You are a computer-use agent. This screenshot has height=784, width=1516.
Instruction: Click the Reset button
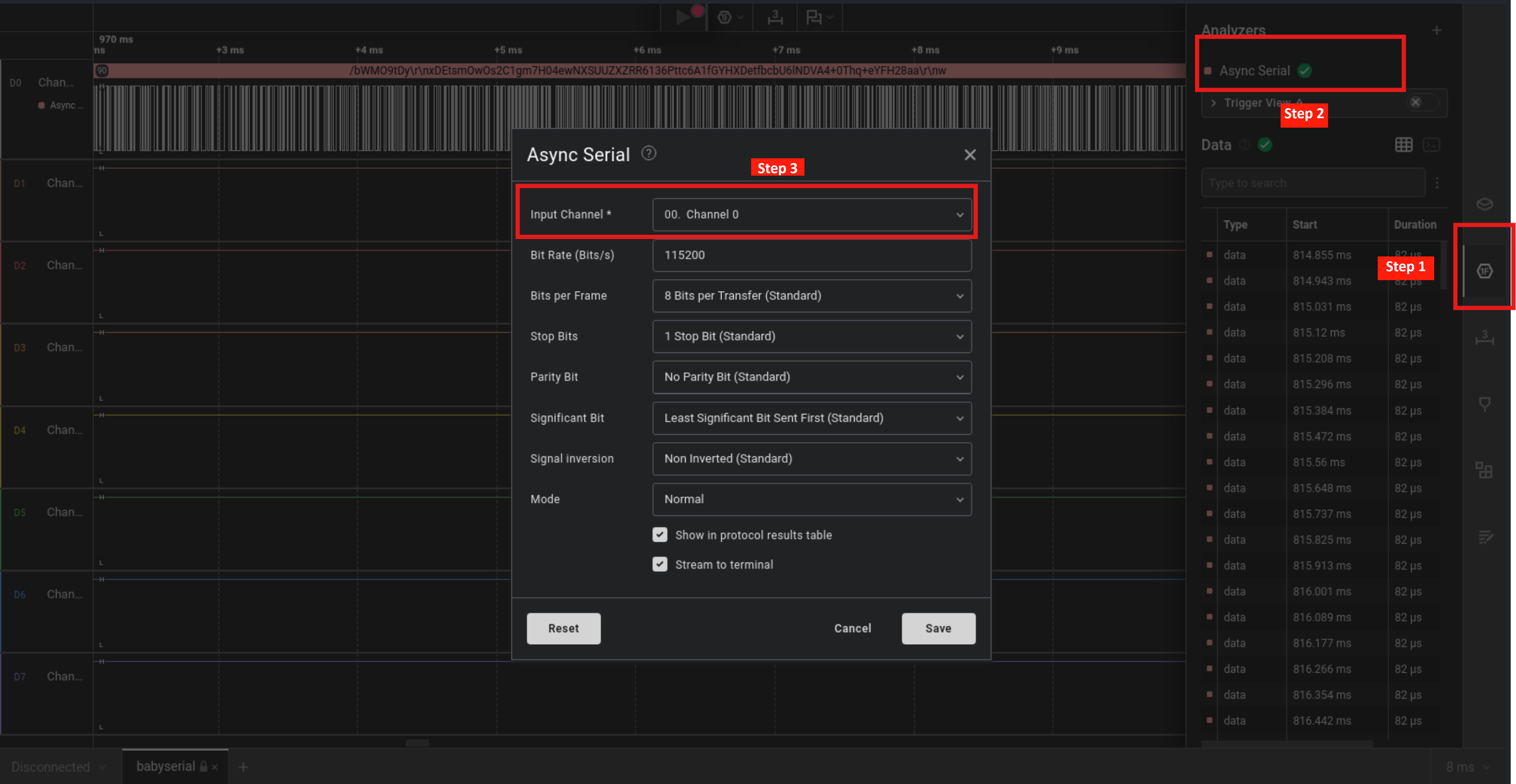[563, 628]
